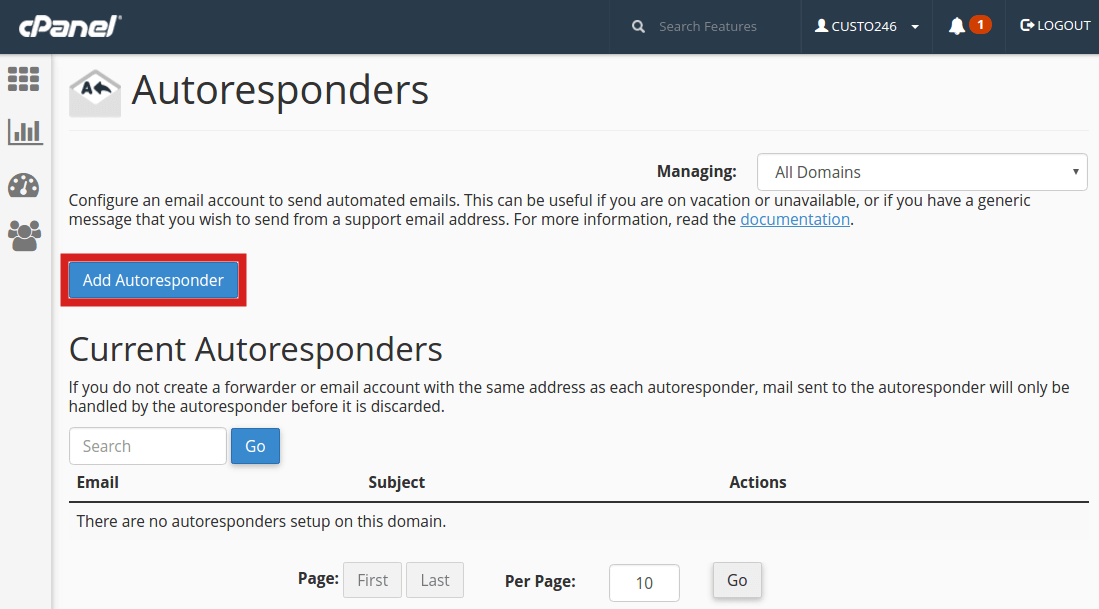
Task: Click the Subject column header
Action: 397,482
